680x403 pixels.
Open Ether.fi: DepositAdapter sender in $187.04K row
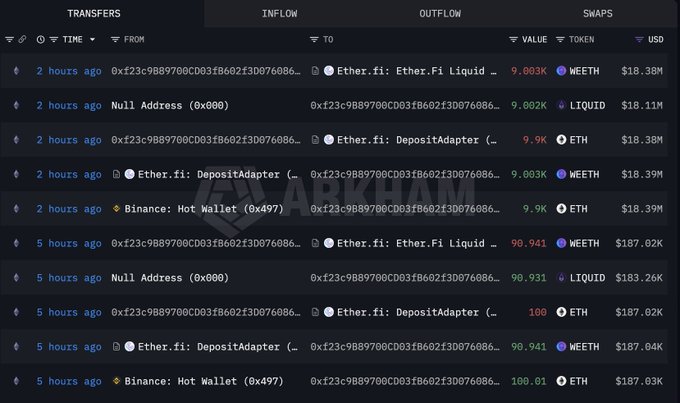click(218, 347)
